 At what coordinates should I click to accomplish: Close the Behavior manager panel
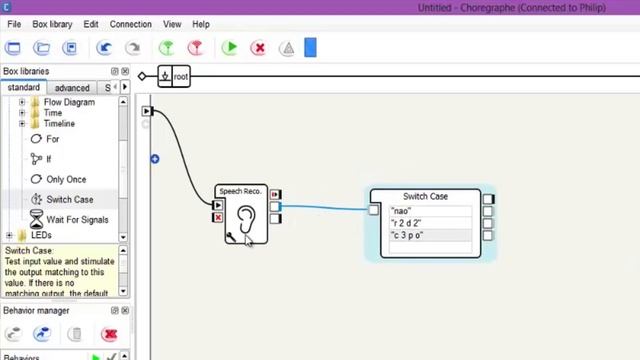[125, 311]
